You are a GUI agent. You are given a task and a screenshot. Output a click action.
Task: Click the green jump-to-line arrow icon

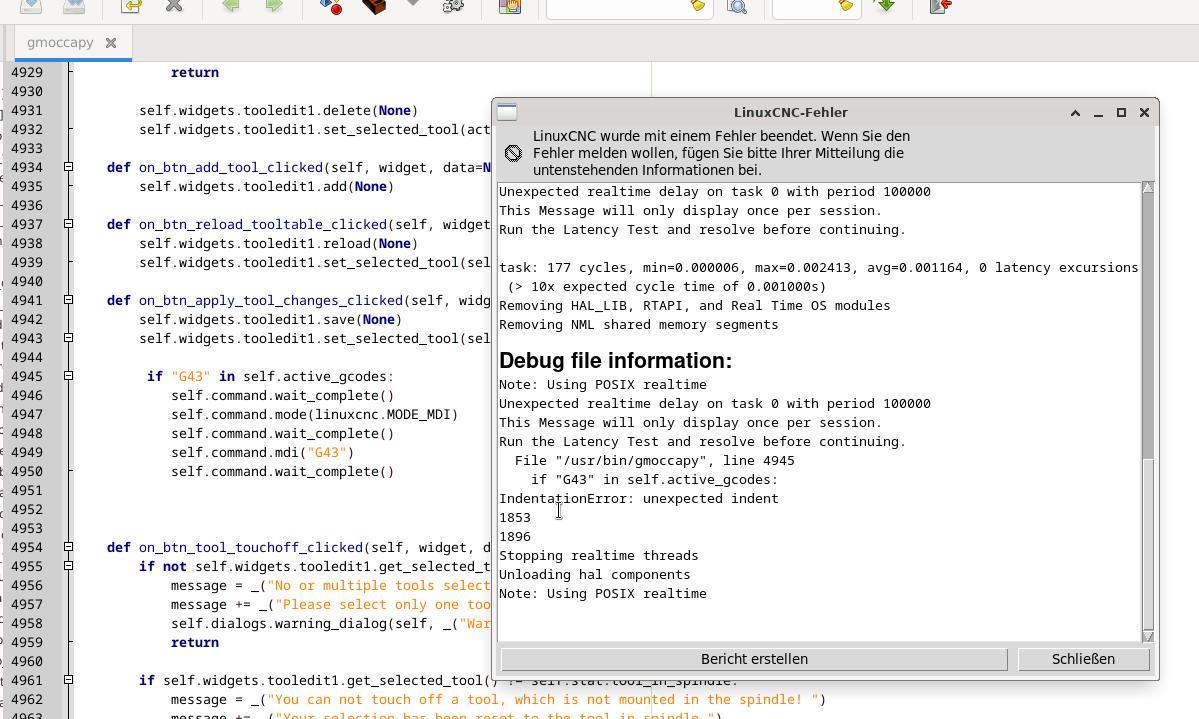click(885, 6)
